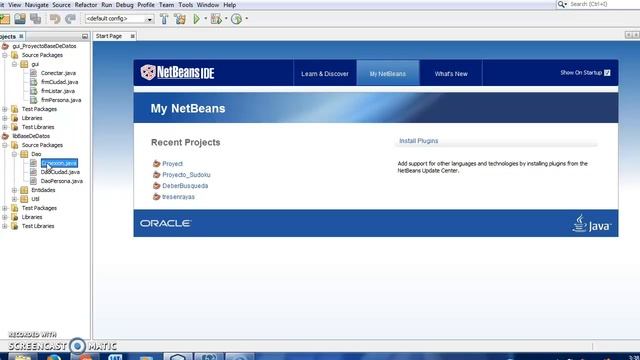
Task: Click the frmCiudad.java form icon
Action: tap(33, 82)
